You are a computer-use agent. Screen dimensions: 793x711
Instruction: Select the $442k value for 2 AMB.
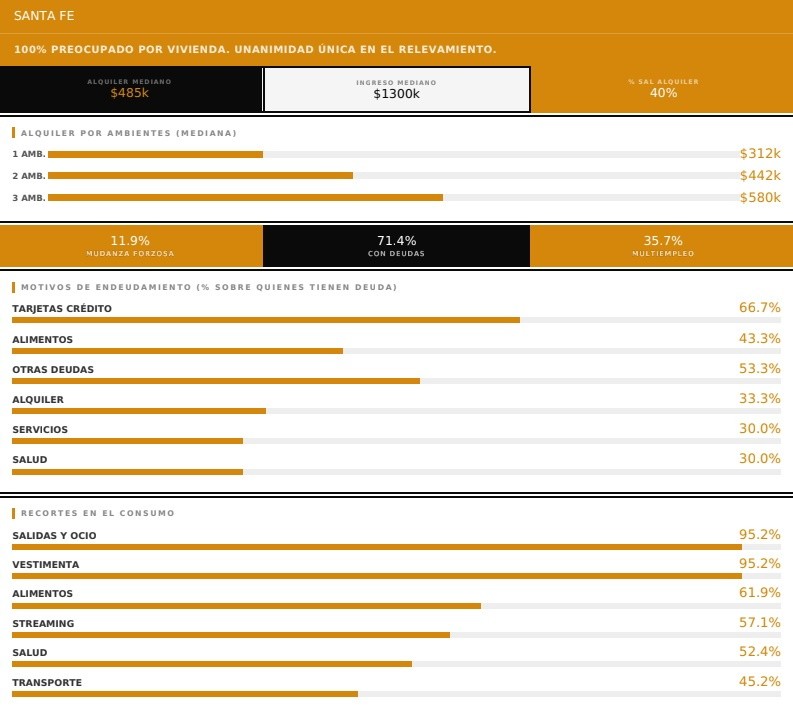pyautogui.click(x=759, y=175)
